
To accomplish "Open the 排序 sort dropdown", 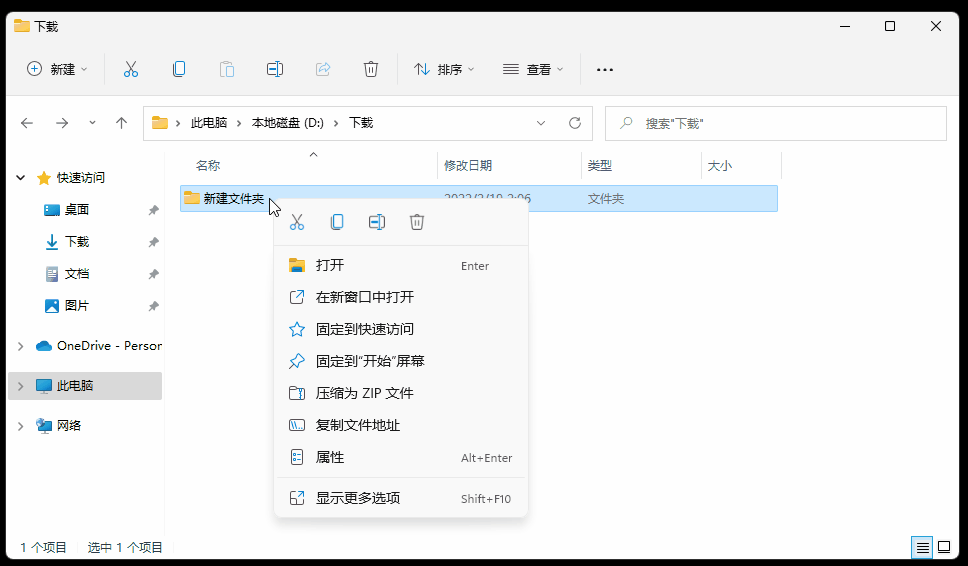I will 444,69.
